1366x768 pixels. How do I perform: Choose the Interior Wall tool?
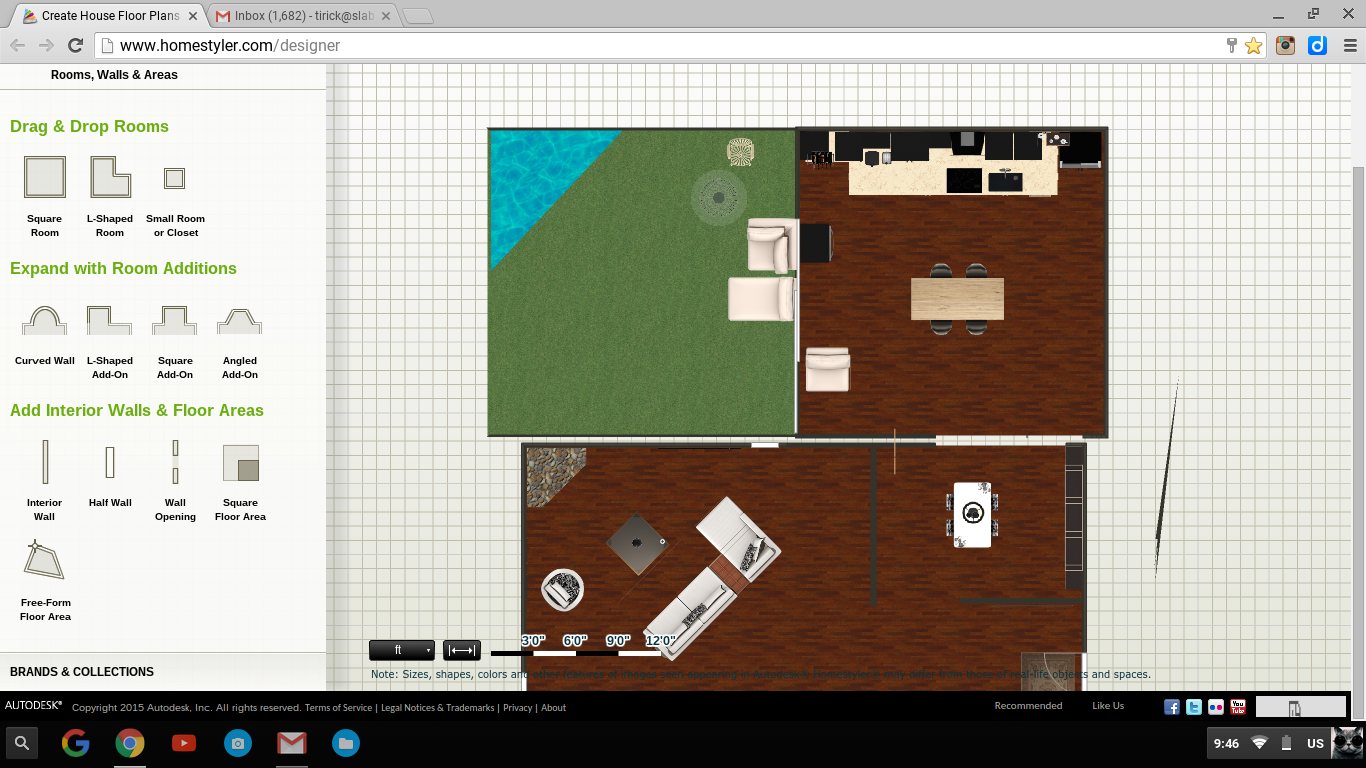45,462
